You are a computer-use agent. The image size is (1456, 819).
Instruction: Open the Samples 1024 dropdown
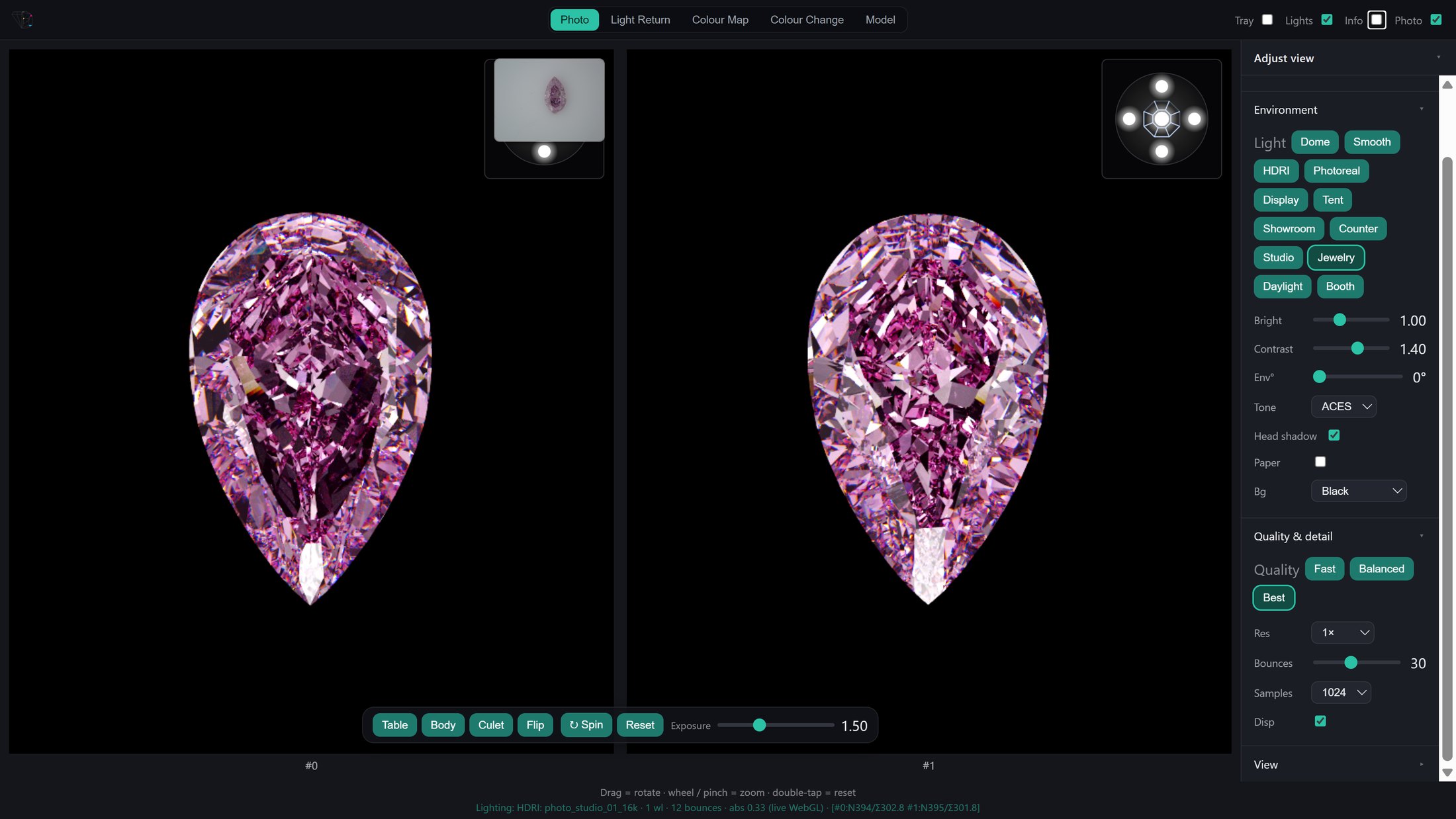point(1341,693)
